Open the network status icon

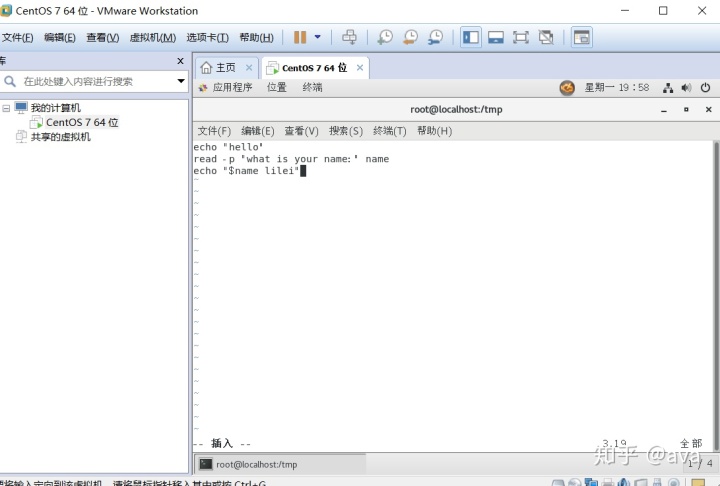tap(668, 88)
